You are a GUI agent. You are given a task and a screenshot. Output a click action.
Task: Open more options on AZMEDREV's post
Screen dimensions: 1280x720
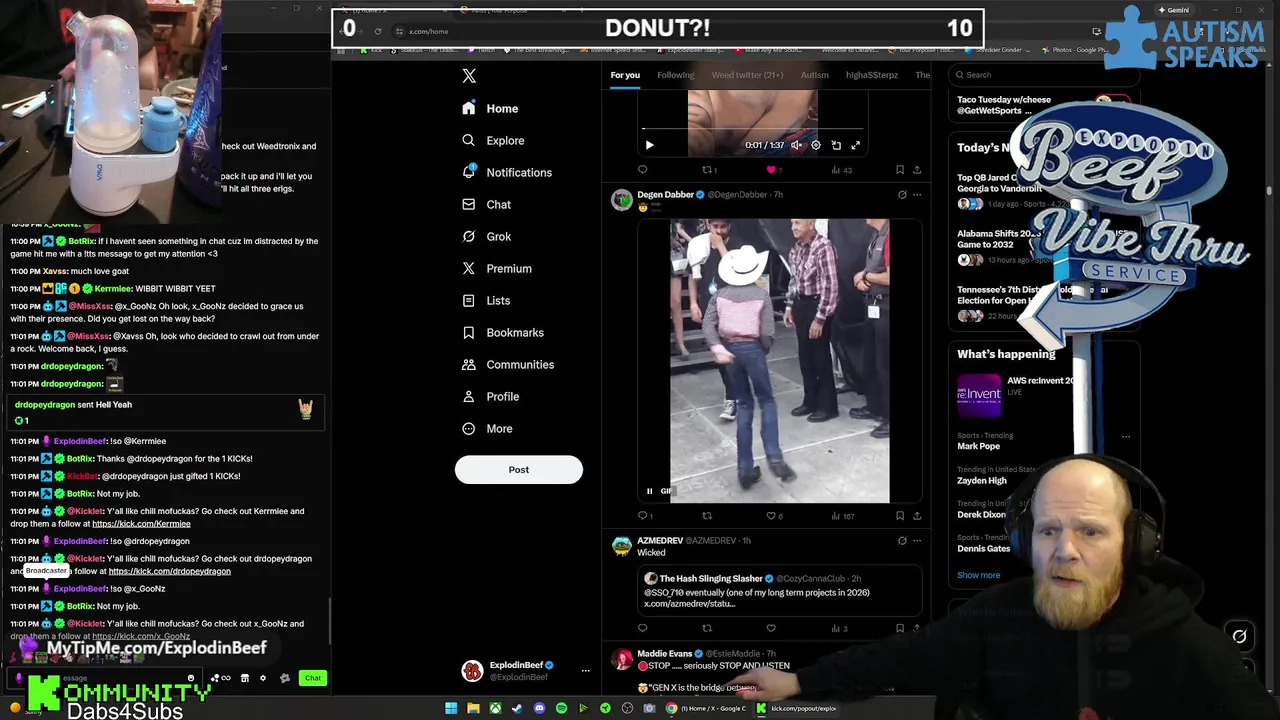point(917,541)
